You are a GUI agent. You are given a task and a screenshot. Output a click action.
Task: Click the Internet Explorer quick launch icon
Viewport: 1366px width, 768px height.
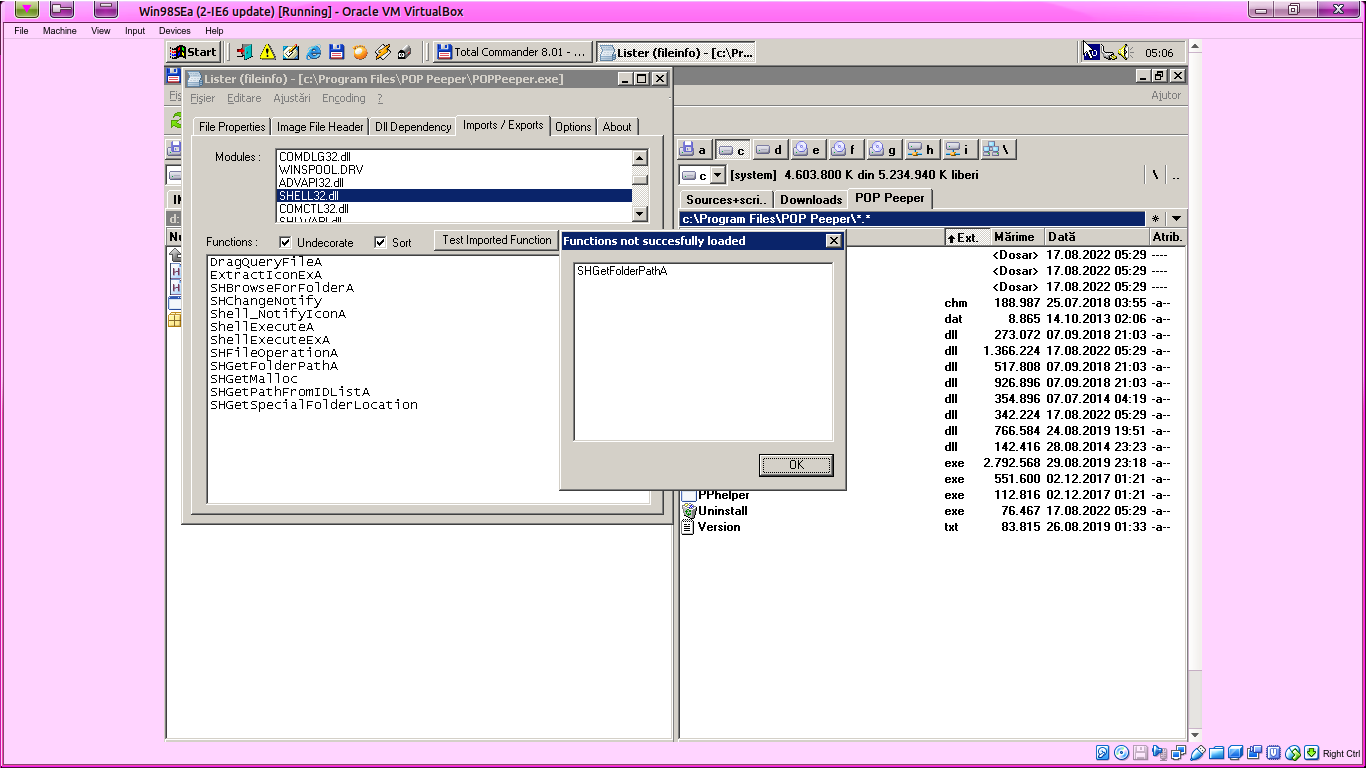[314, 52]
